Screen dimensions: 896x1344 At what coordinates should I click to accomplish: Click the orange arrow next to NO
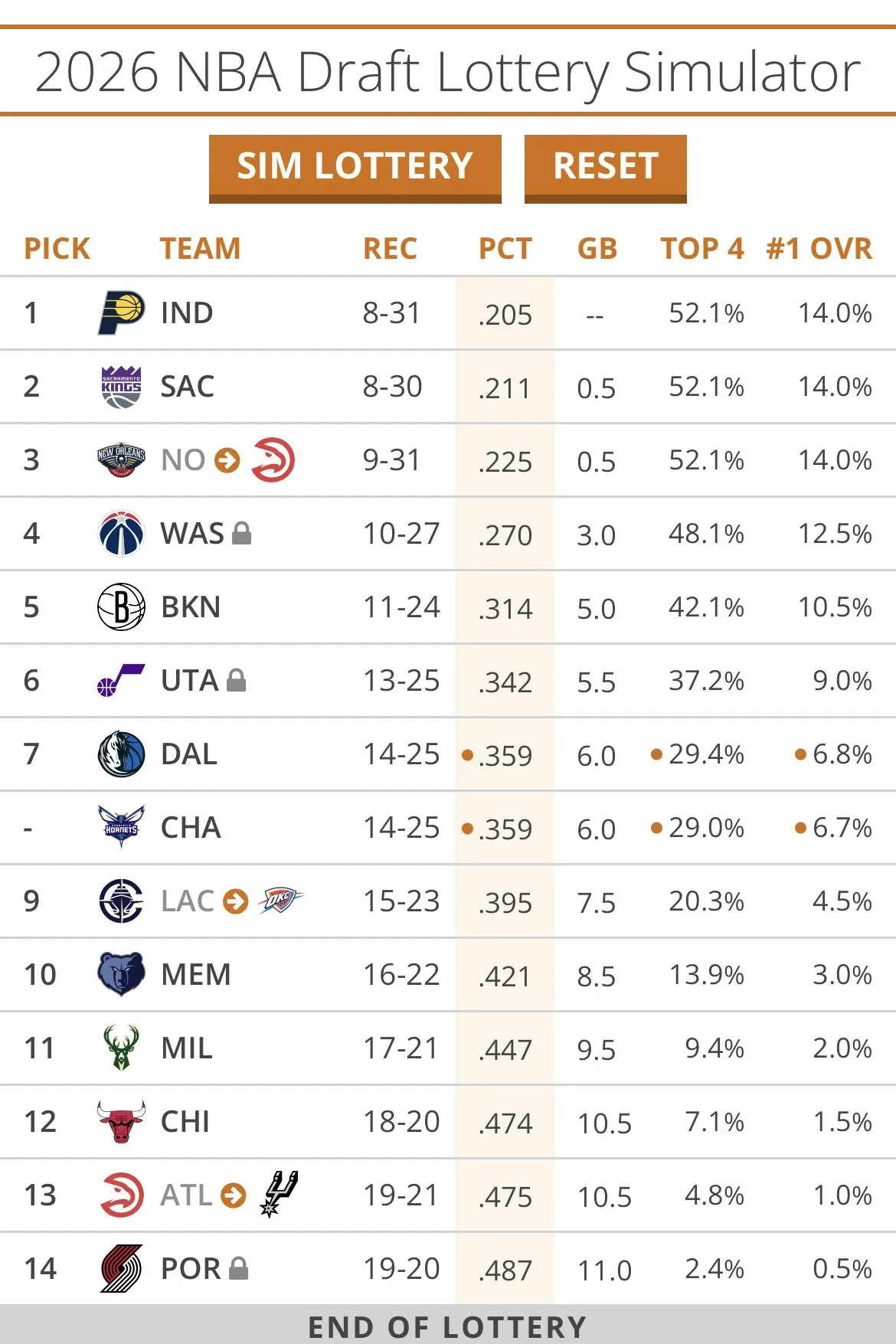click(x=227, y=459)
